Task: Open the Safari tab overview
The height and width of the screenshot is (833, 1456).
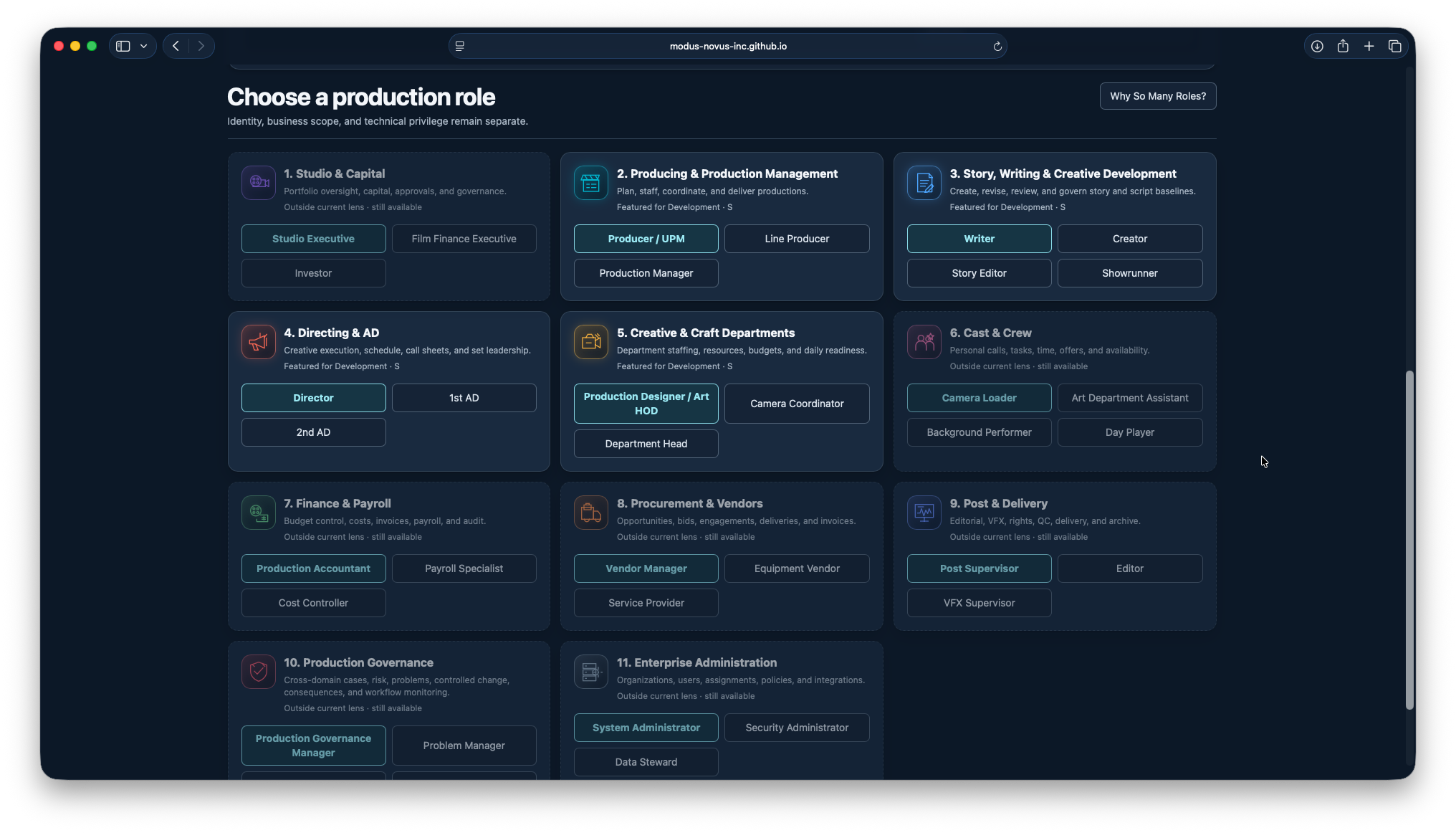Action: pos(1394,46)
